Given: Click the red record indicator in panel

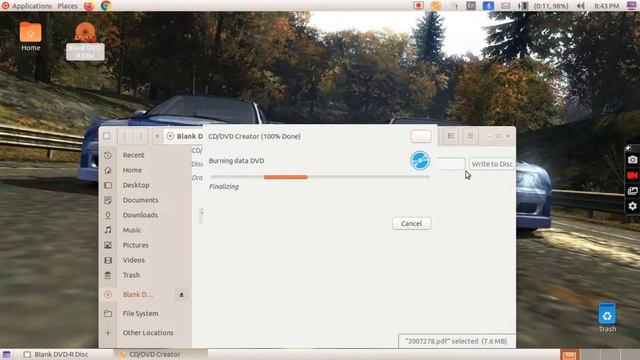Looking at the screenshot, I should point(418,6).
